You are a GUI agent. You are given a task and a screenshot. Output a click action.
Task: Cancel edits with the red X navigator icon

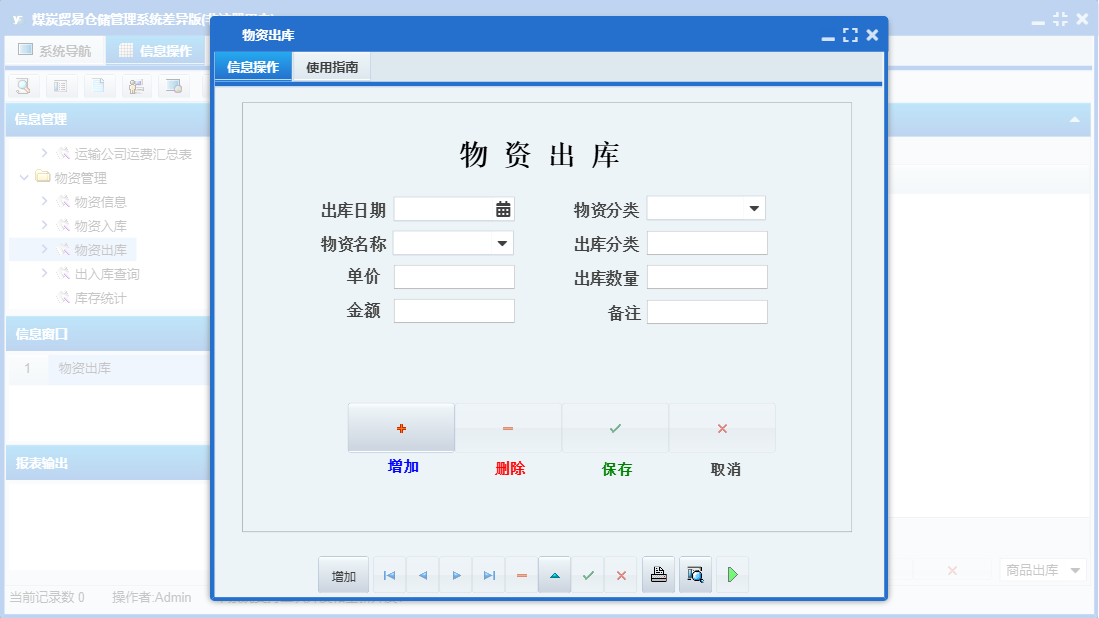pyautogui.click(x=621, y=574)
